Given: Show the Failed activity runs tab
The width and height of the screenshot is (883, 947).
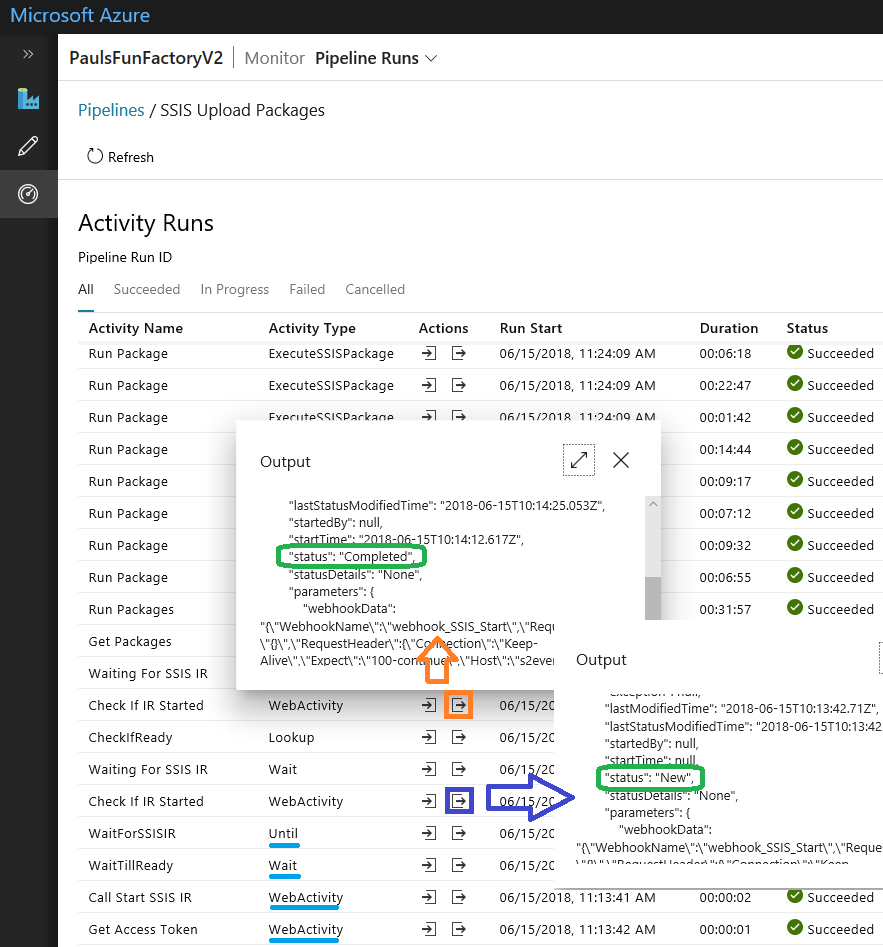Looking at the screenshot, I should coord(307,289).
